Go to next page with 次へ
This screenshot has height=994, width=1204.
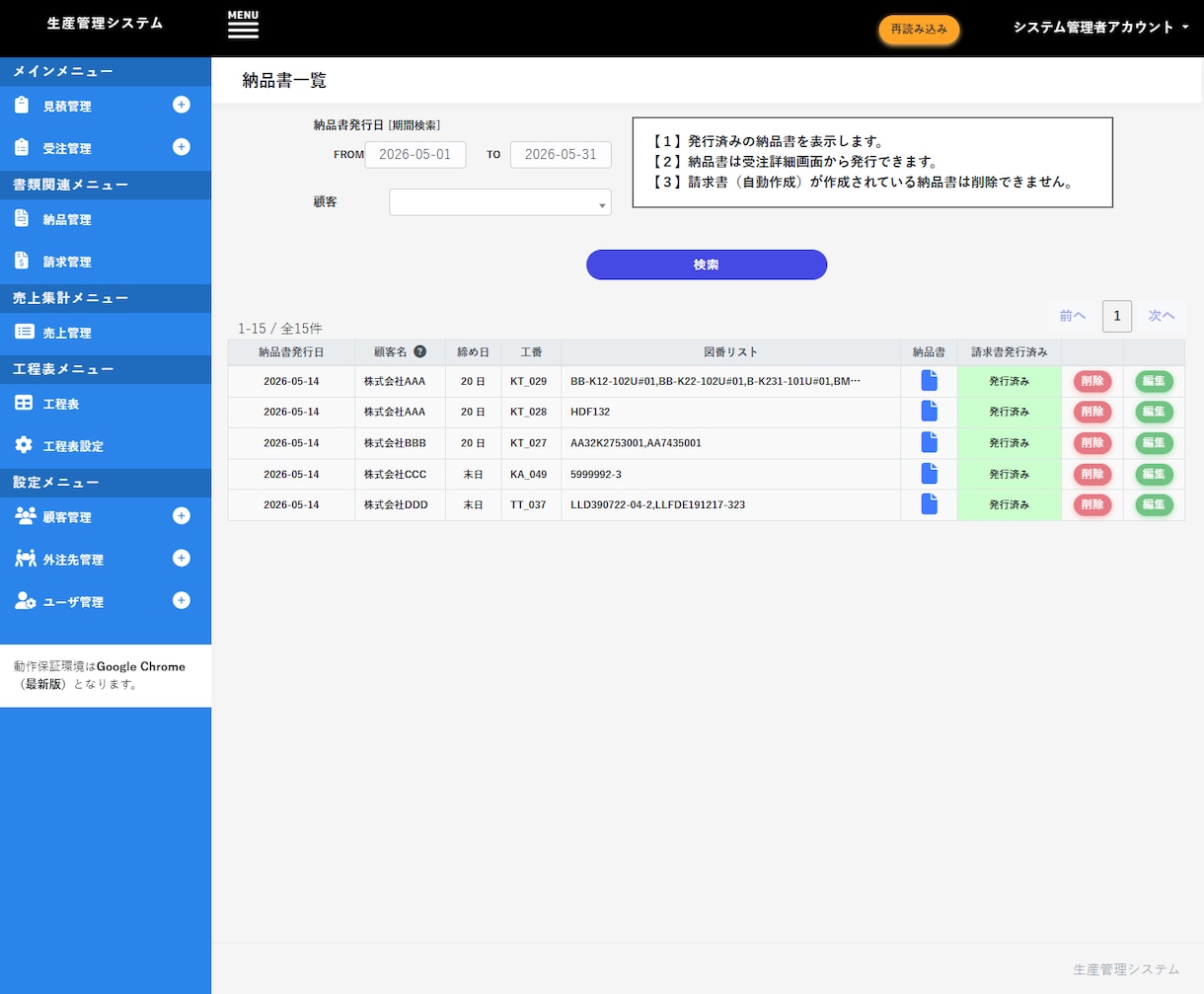pyautogui.click(x=1162, y=316)
